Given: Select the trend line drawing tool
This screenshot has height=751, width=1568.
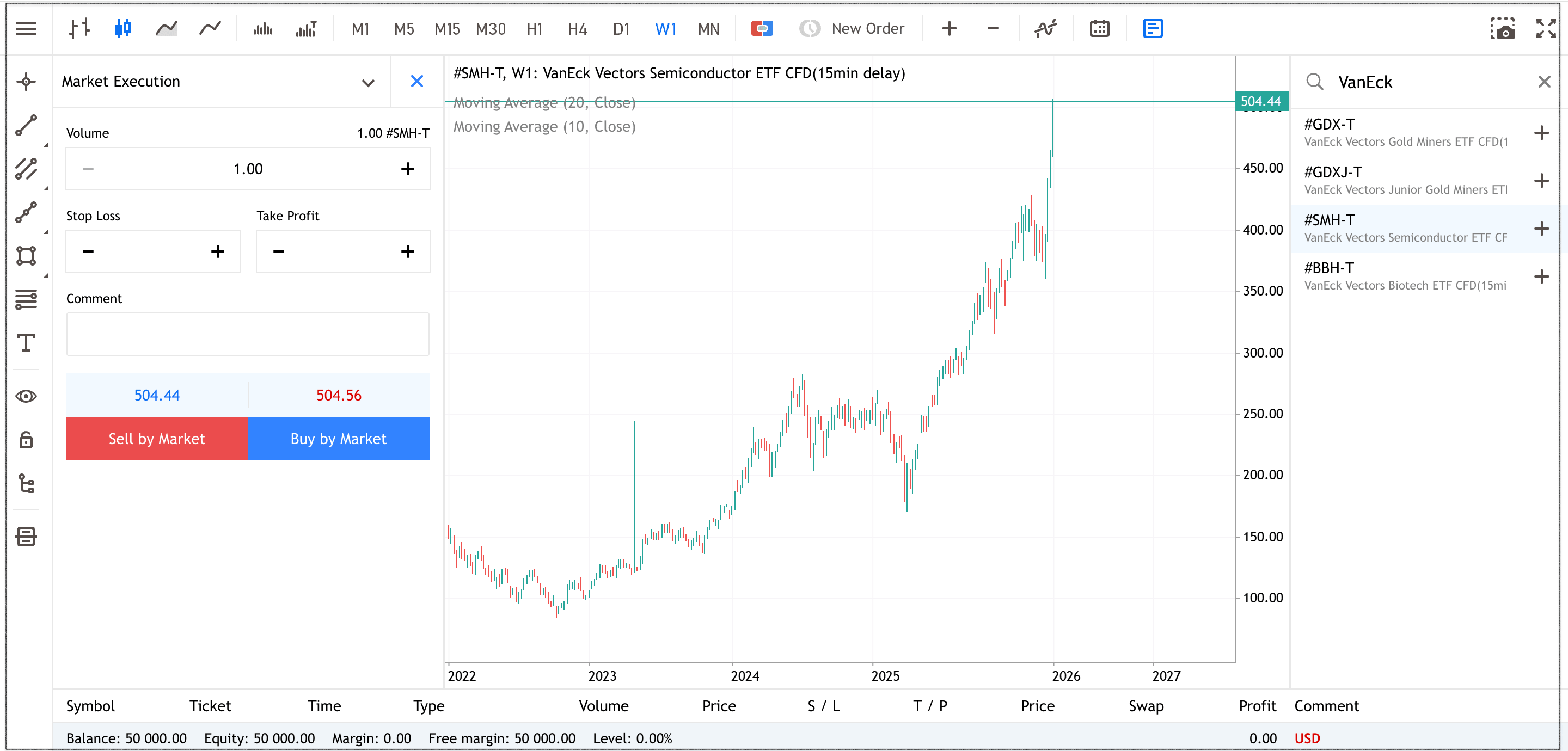Looking at the screenshot, I should click(26, 125).
